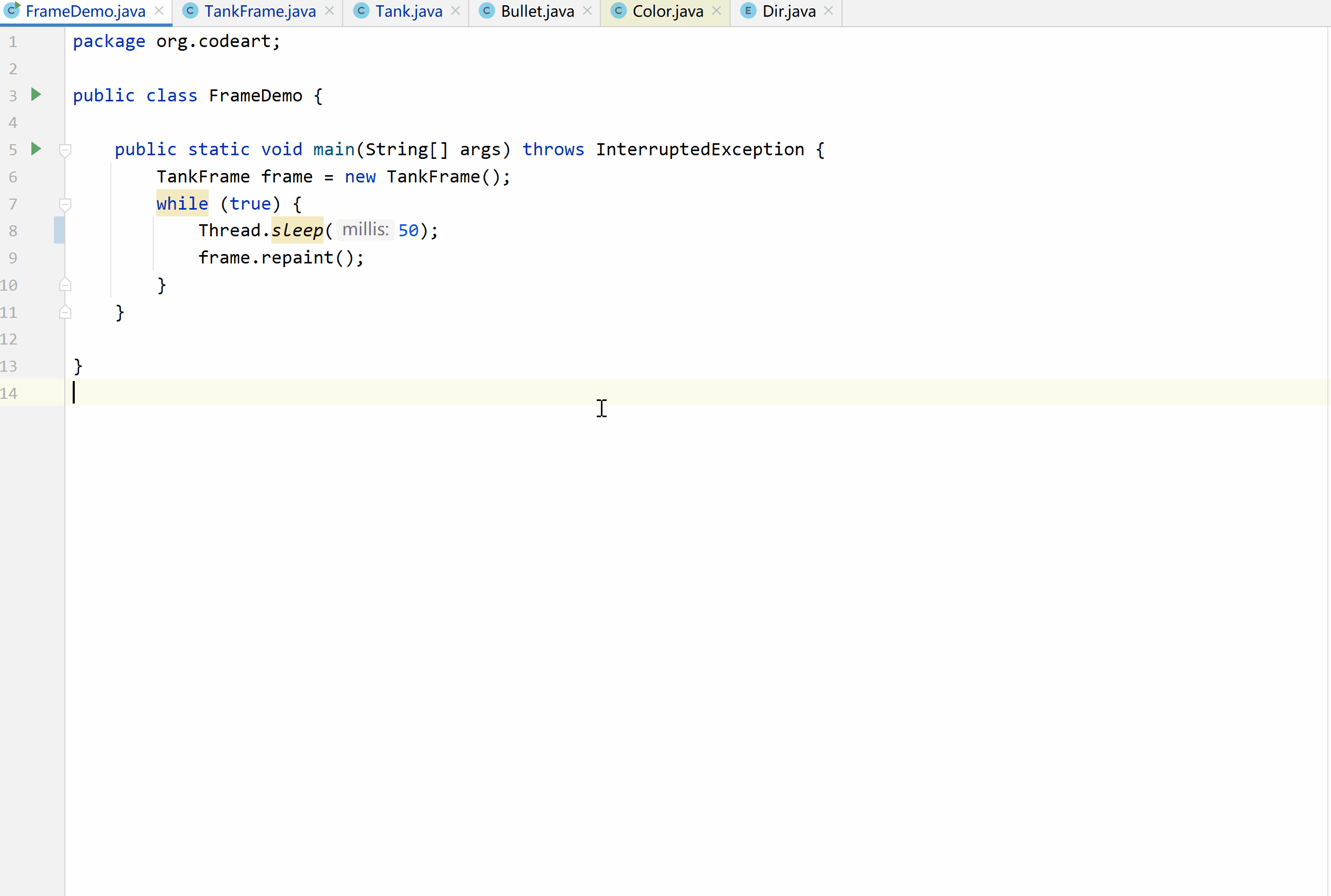Click the class name 'FrameDemo' on line 3
The height and width of the screenshot is (896, 1331).
click(x=256, y=96)
